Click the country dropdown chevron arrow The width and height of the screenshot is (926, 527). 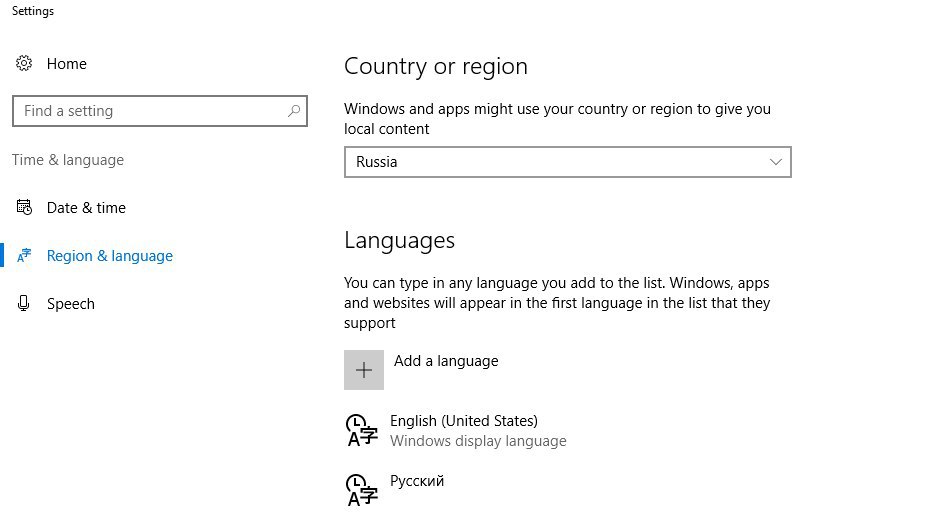[775, 162]
